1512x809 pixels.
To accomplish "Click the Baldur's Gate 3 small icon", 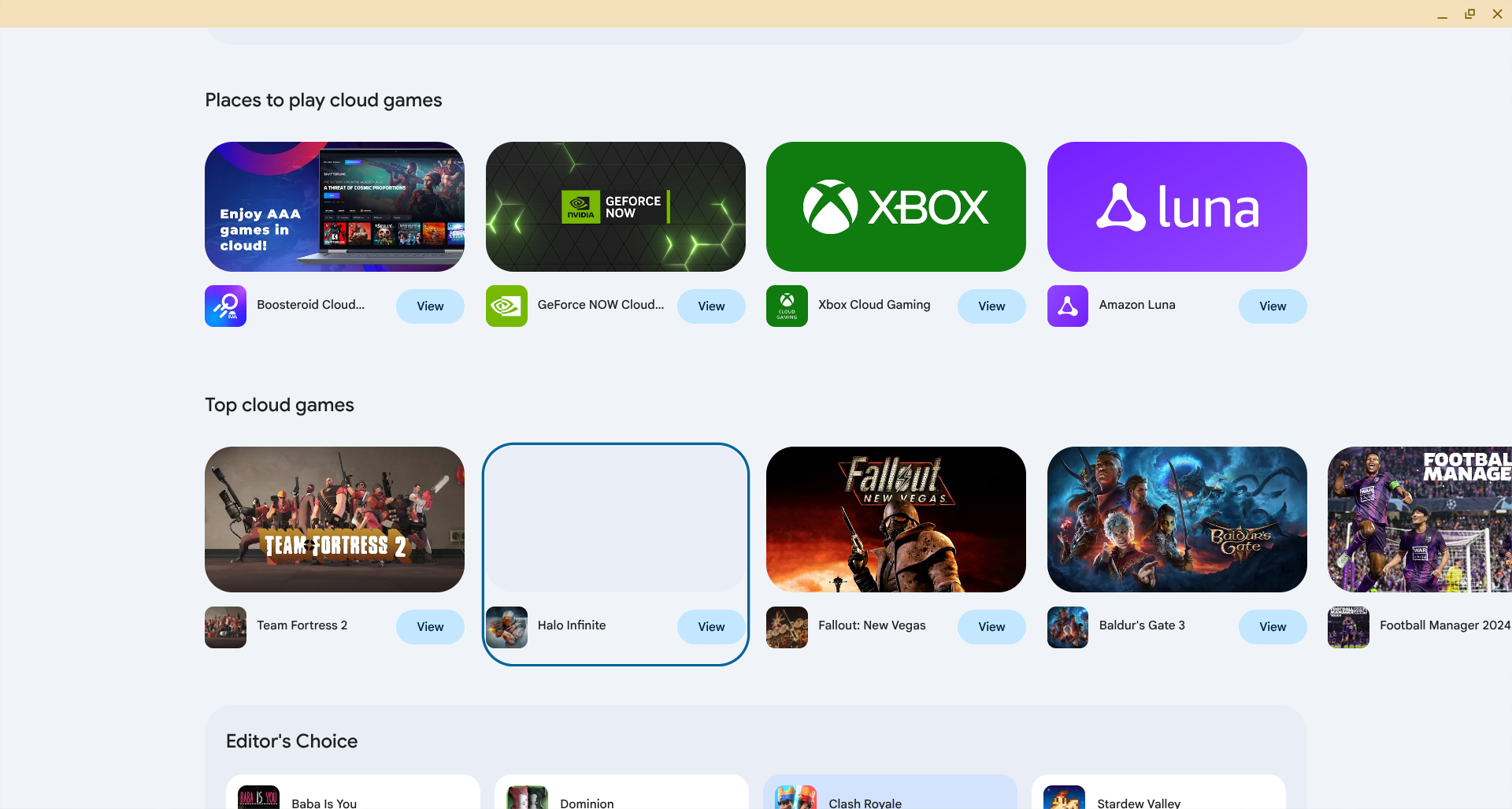I will 1067,627.
